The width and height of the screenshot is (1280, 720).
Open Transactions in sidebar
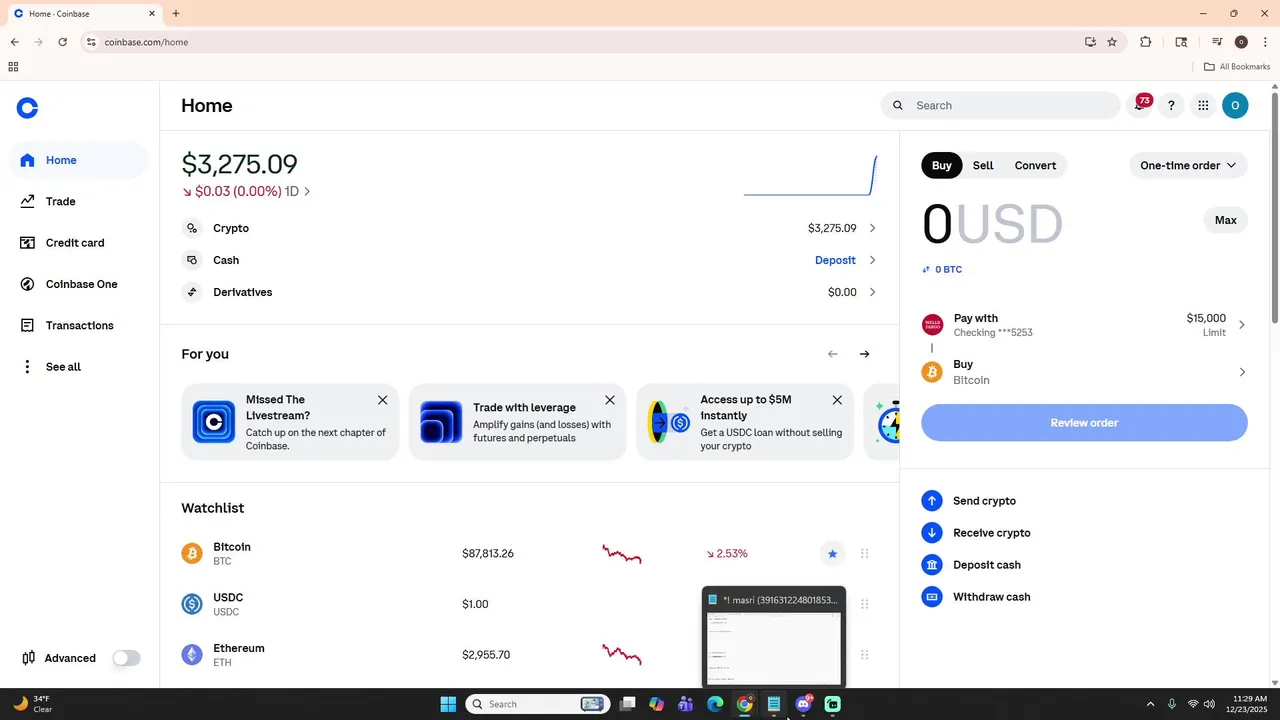point(79,326)
